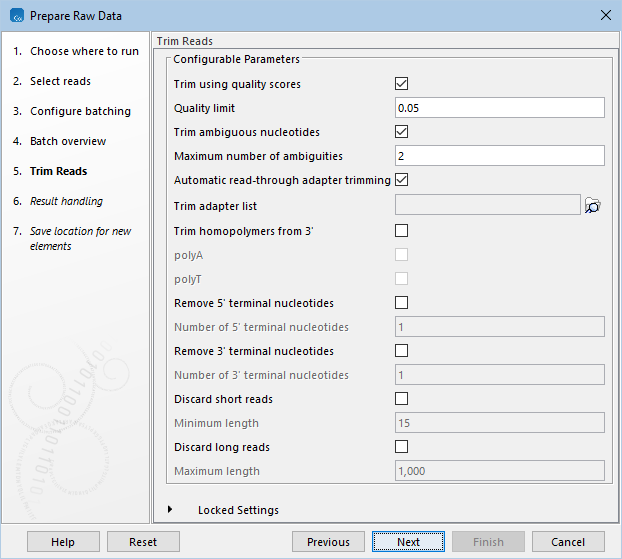Enable Trim homopolymers from 3' checkbox
This screenshot has width=622, height=559.
pos(402,231)
